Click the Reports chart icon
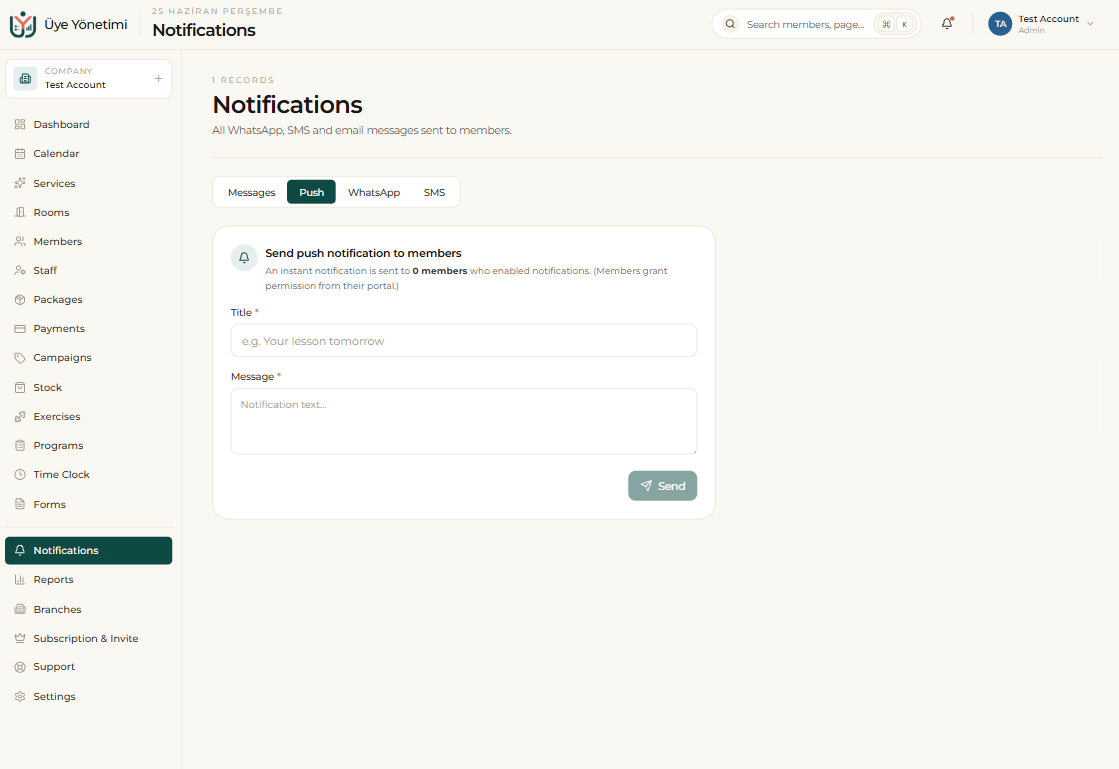Image resolution: width=1119 pixels, height=769 pixels. click(x=20, y=580)
